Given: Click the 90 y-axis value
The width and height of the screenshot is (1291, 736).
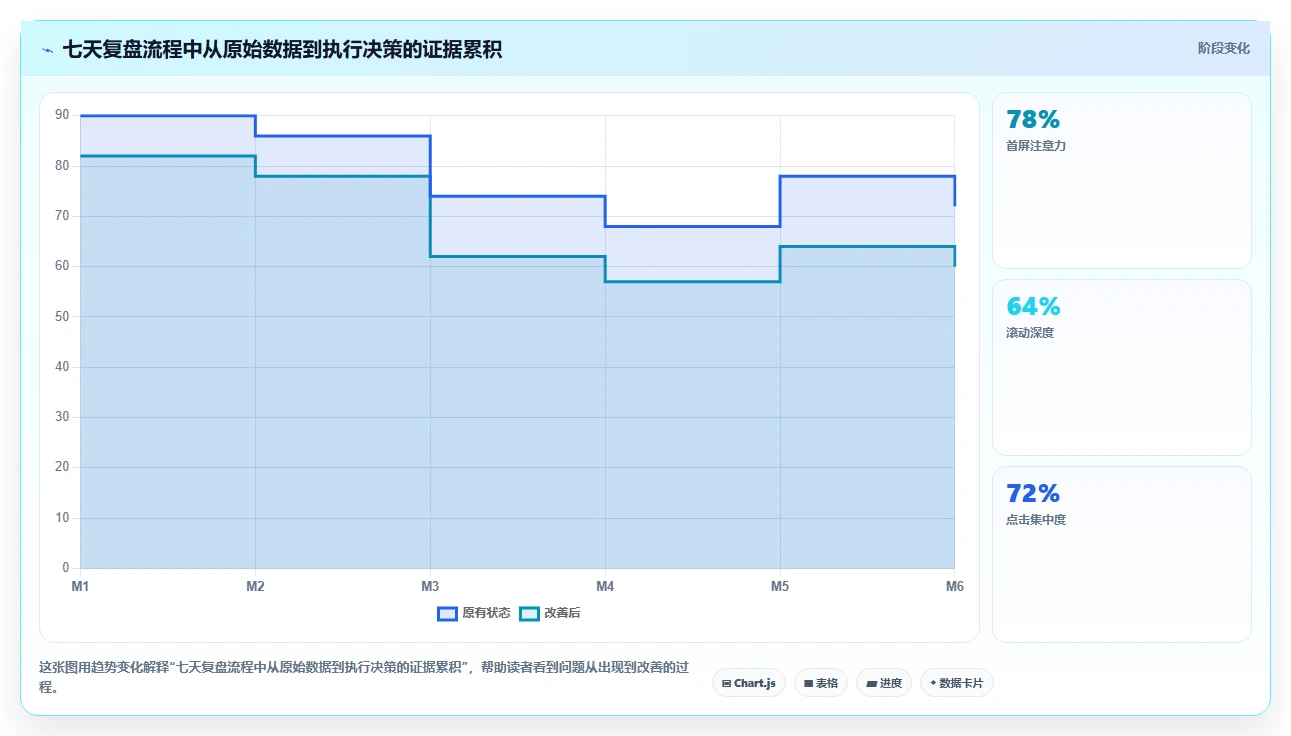Looking at the screenshot, I should 62,115.
